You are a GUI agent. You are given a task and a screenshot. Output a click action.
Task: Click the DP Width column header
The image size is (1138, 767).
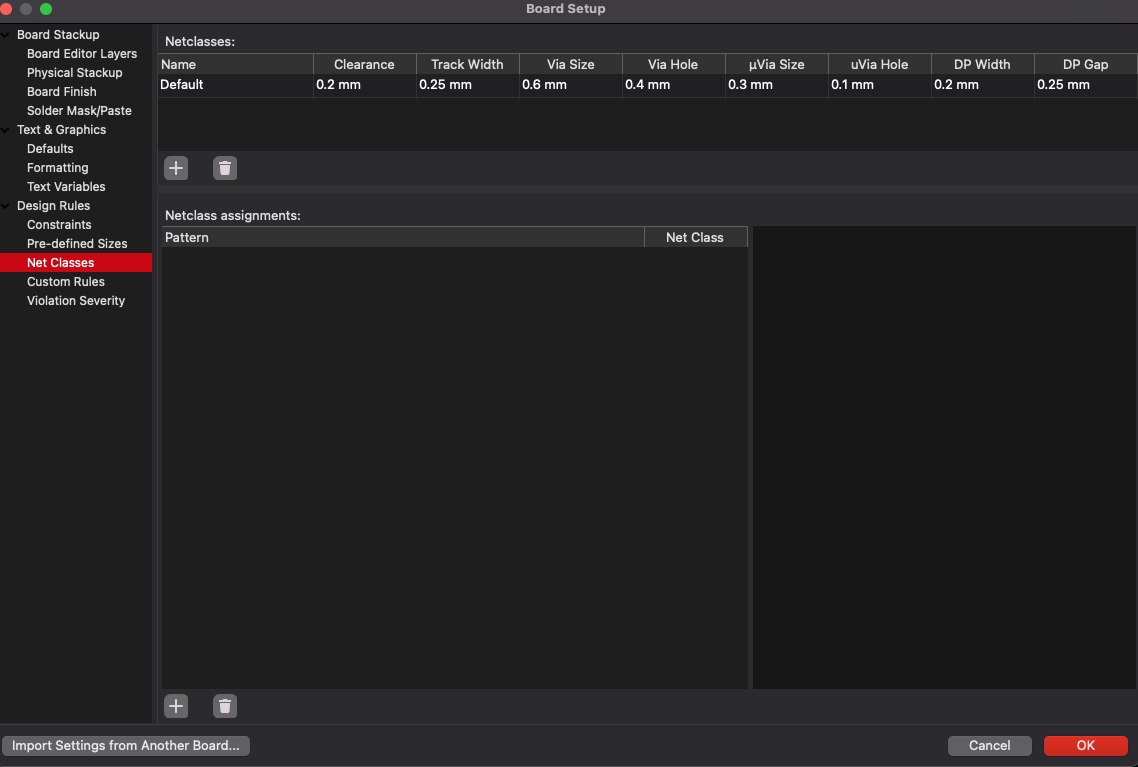tap(983, 65)
